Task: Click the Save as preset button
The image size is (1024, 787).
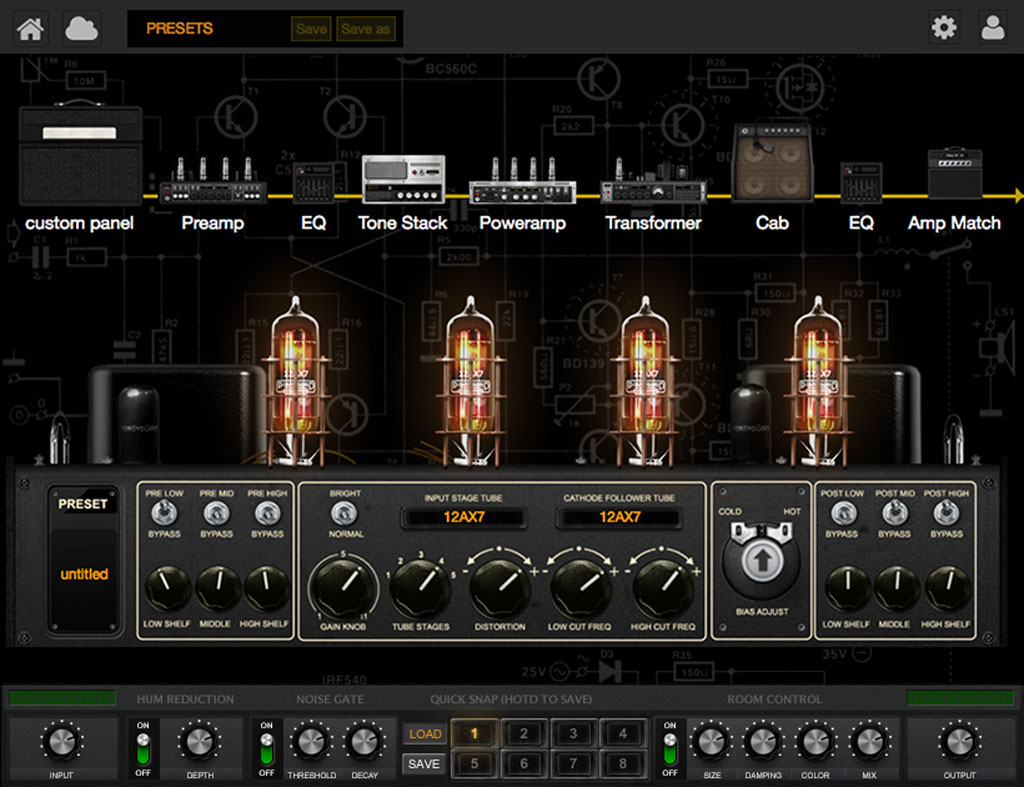Action: 366,29
